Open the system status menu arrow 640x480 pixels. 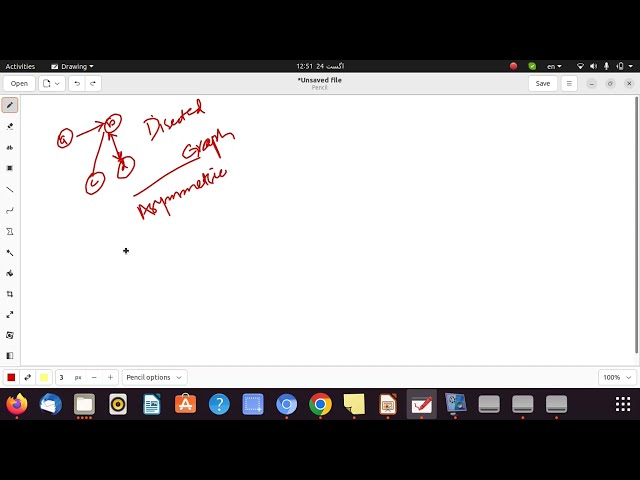pos(631,66)
